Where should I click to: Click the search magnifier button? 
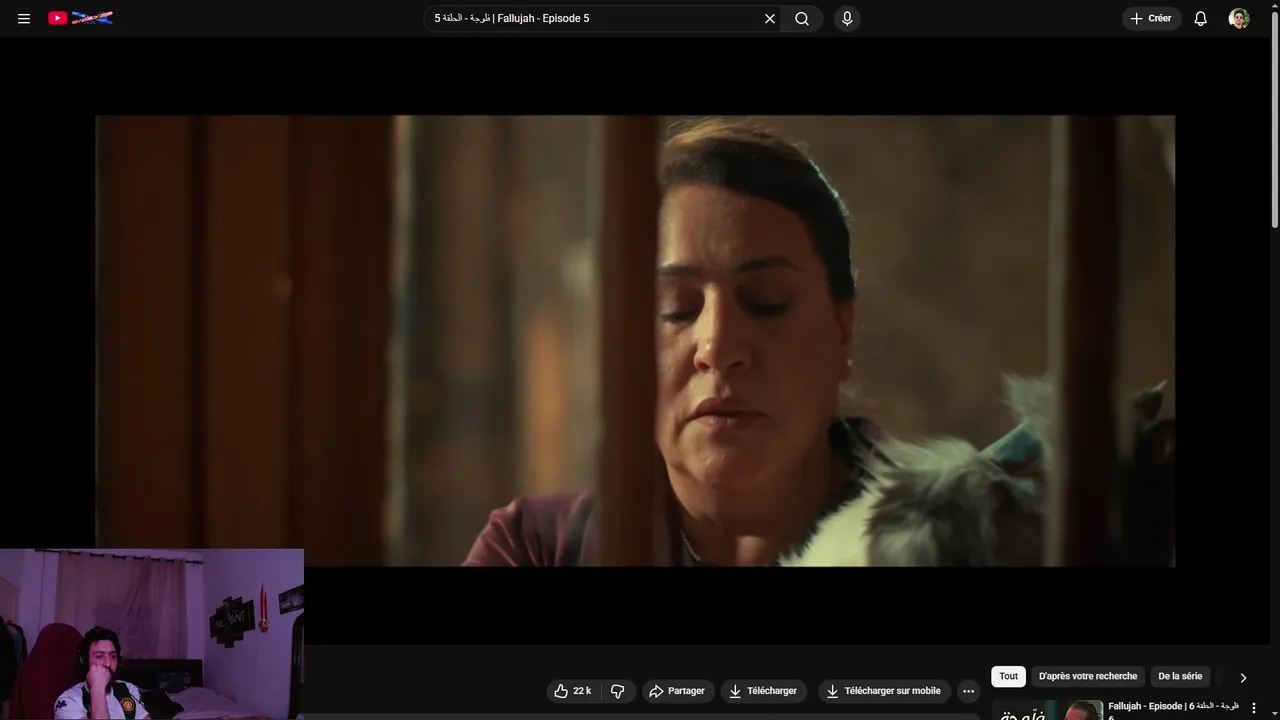[x=802, y=18]
